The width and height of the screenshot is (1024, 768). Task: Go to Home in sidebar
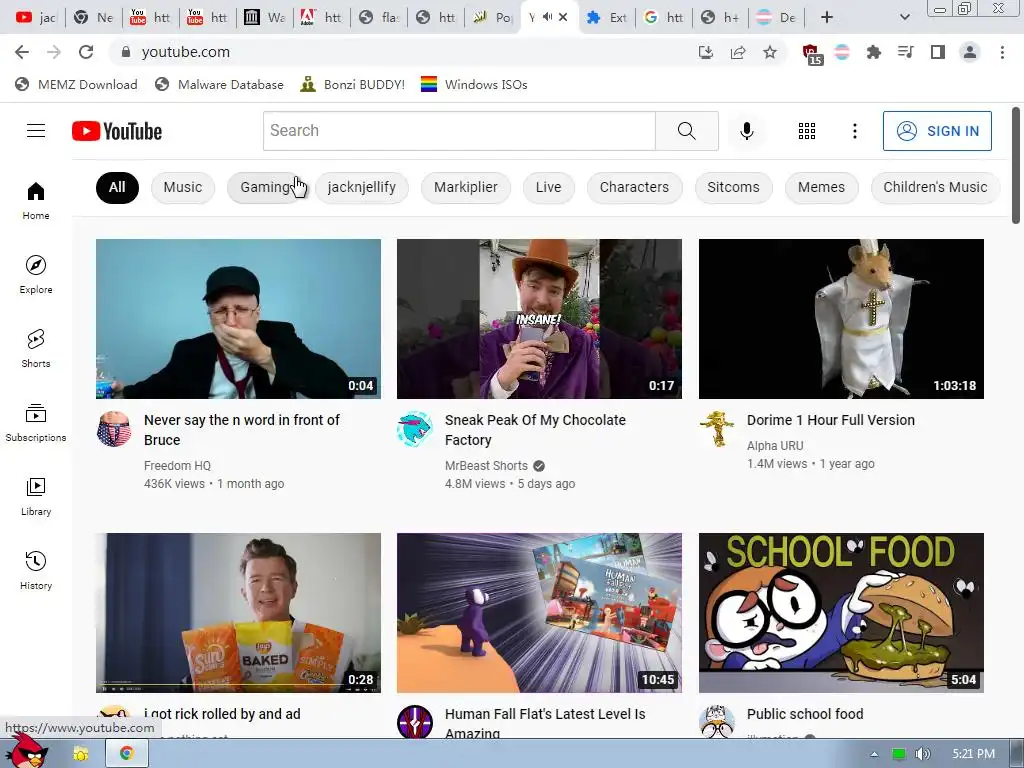tap(36, 200)
